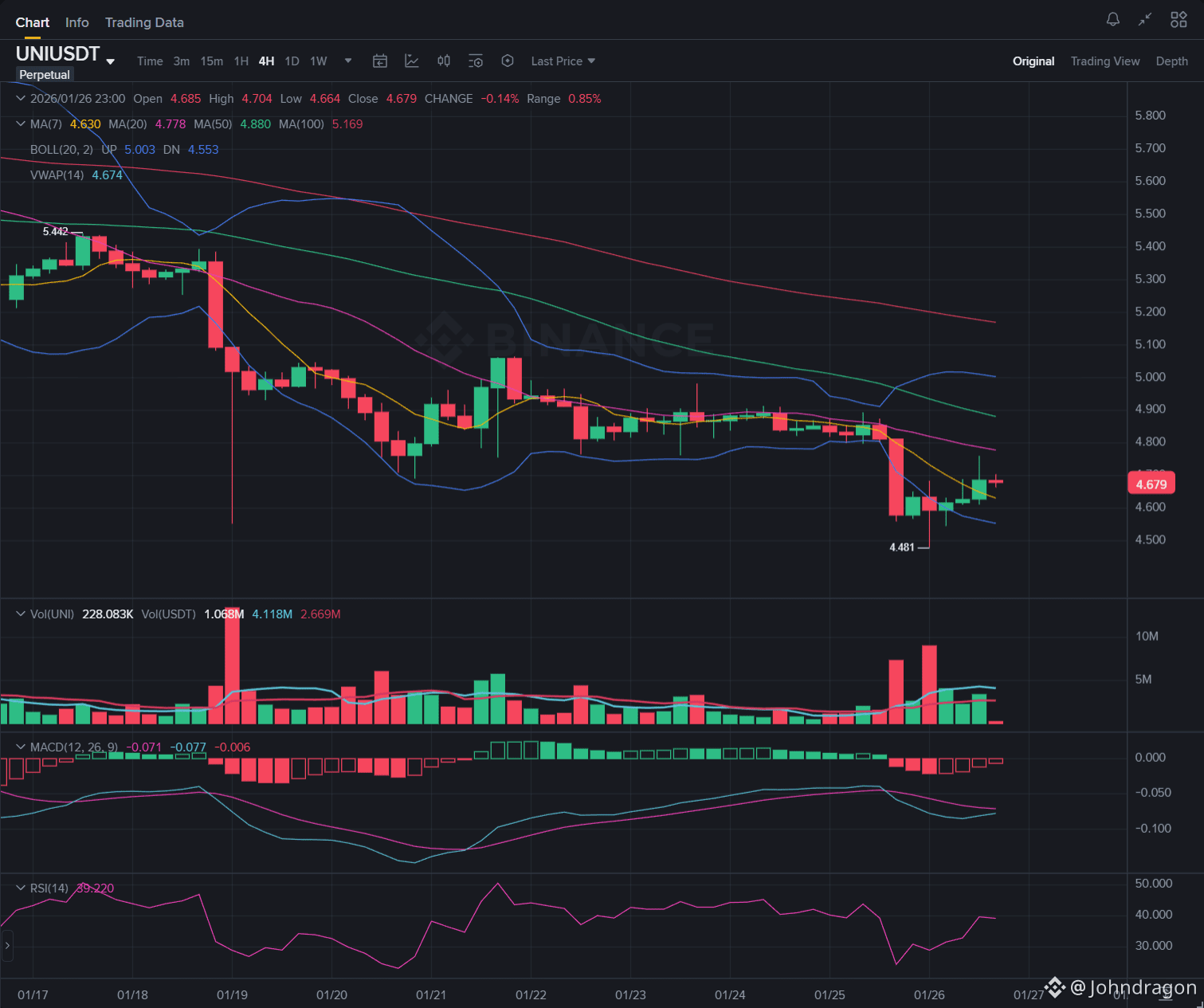Collapse the moving averages row chevron
This screenshot has width=1204, height=1008.
(x=19, y=124)
